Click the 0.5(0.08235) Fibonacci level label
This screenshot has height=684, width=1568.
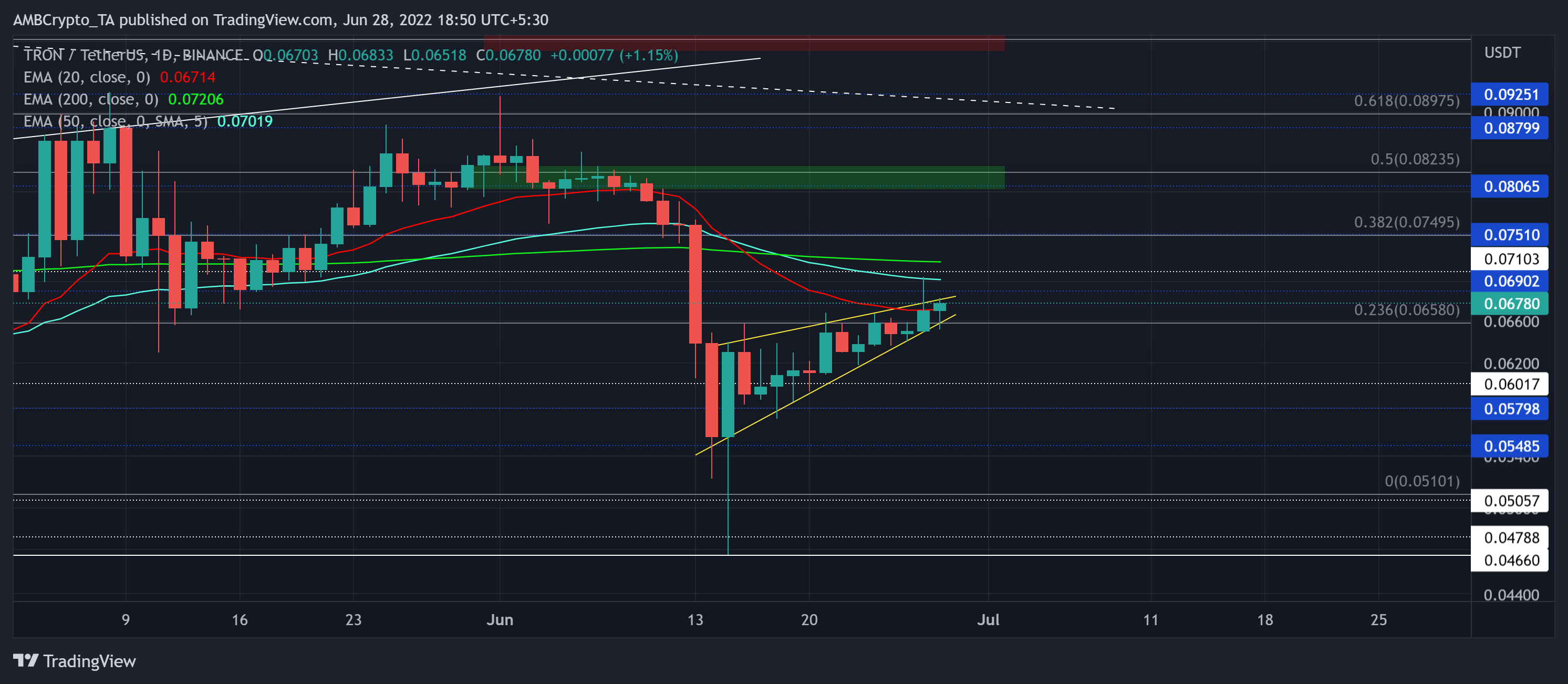pos(1415,159)
